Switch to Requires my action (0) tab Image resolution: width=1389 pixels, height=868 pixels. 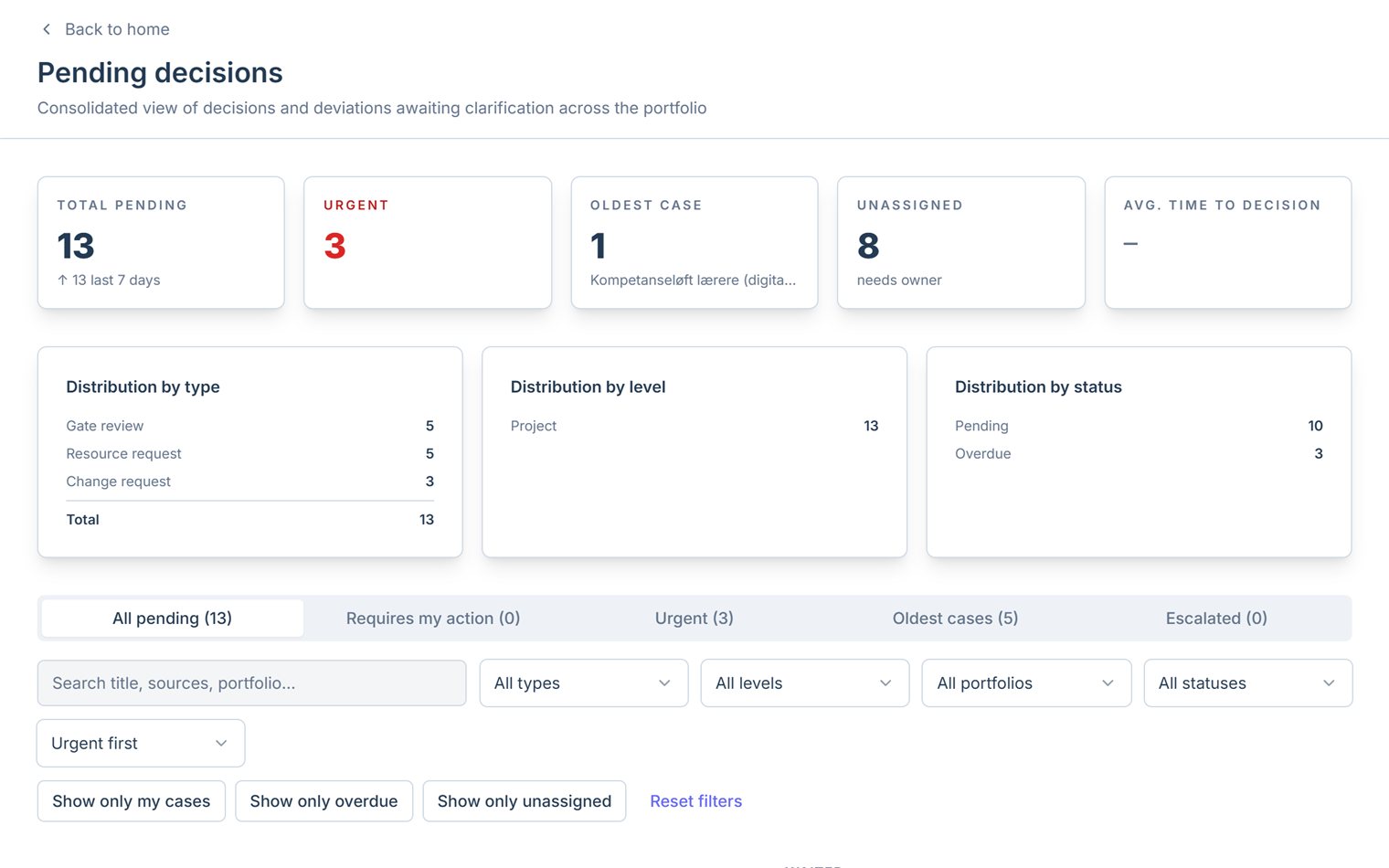(x=433, y=619)
